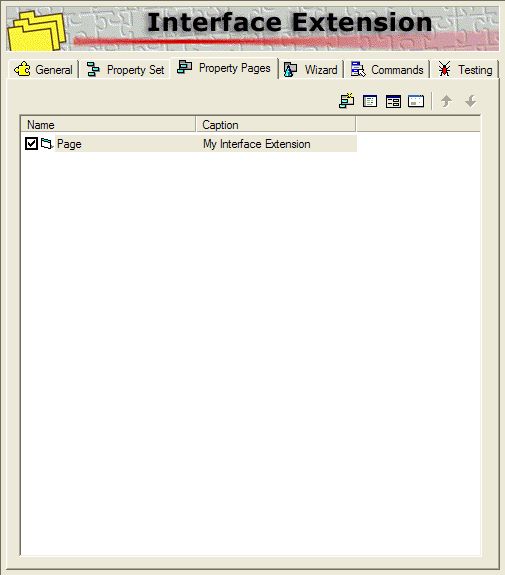Open the Property Set tab
505x575 pixels.
pos(125,69)
